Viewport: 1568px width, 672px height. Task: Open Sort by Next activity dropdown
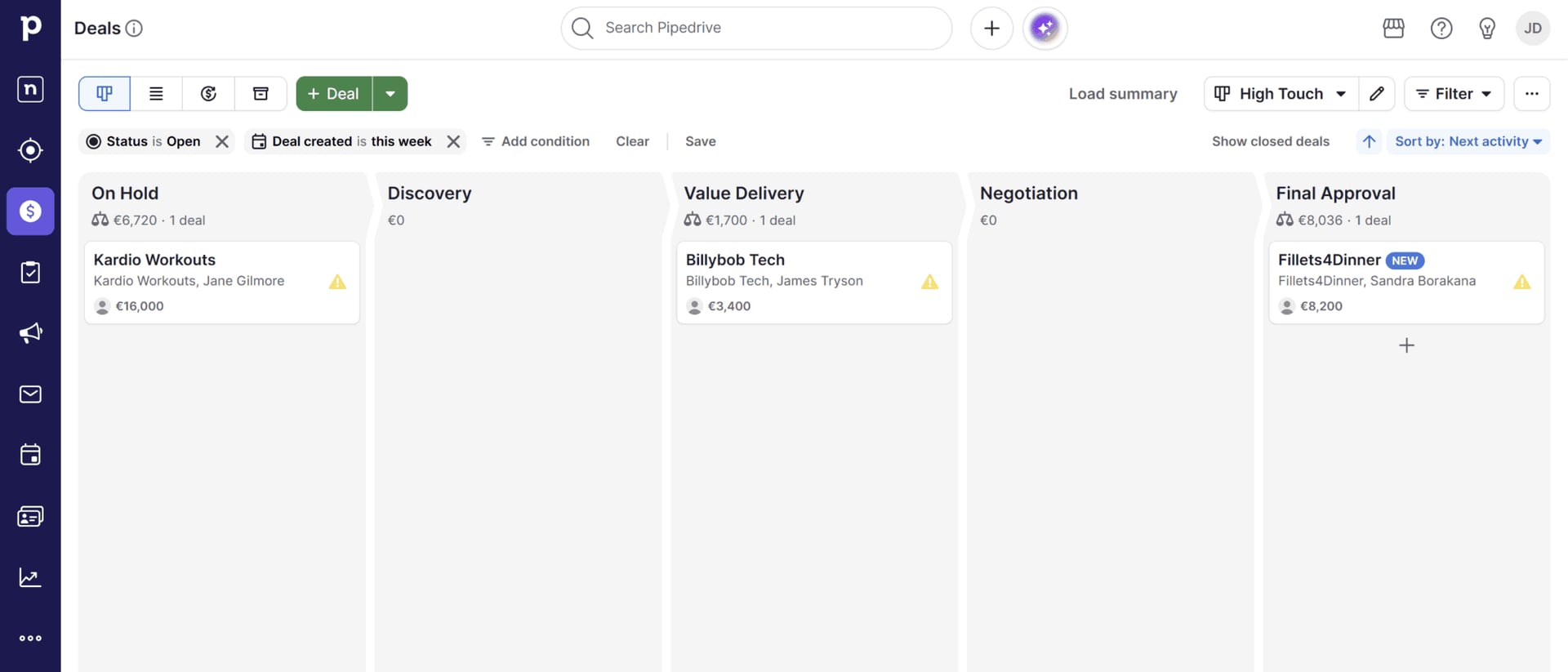(1468, 141)
